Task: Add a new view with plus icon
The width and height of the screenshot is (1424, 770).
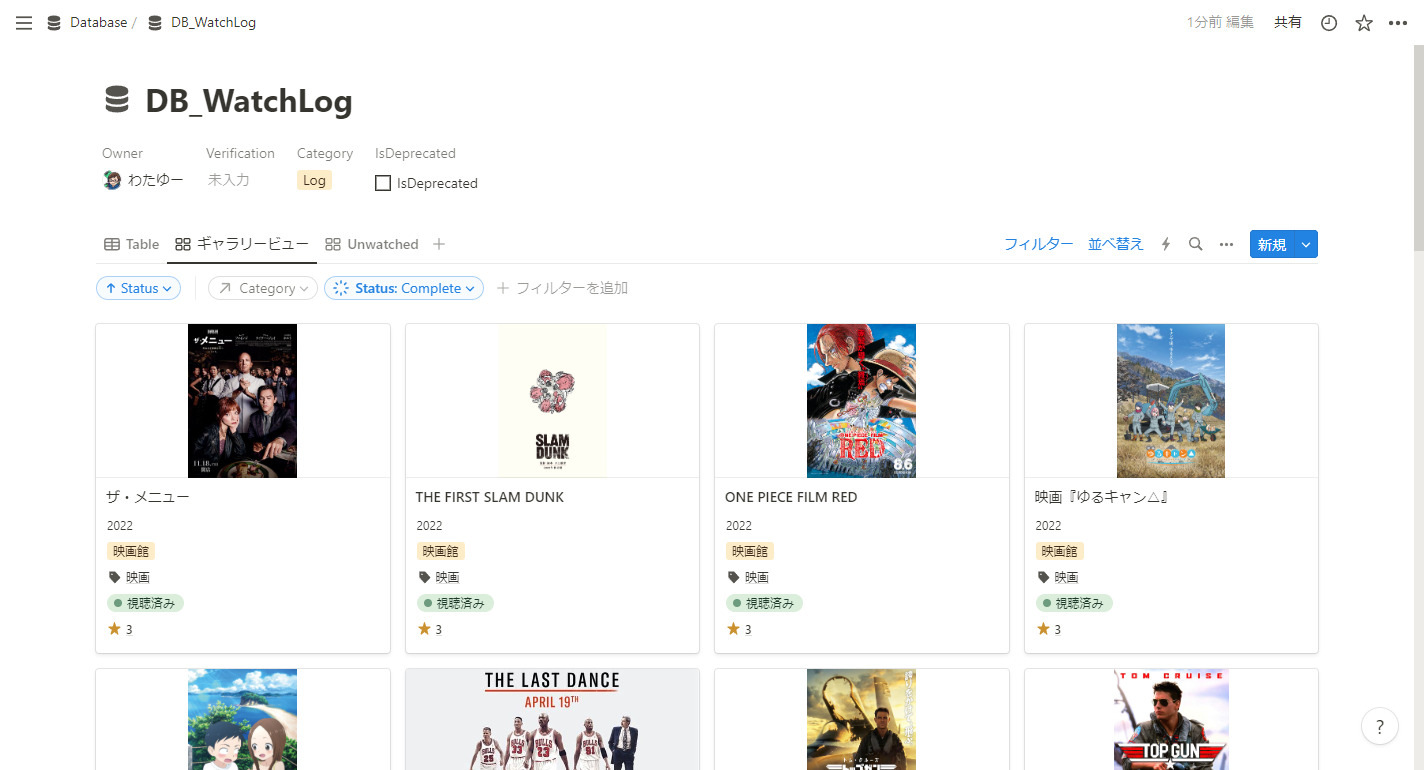Action: (439, 244)
